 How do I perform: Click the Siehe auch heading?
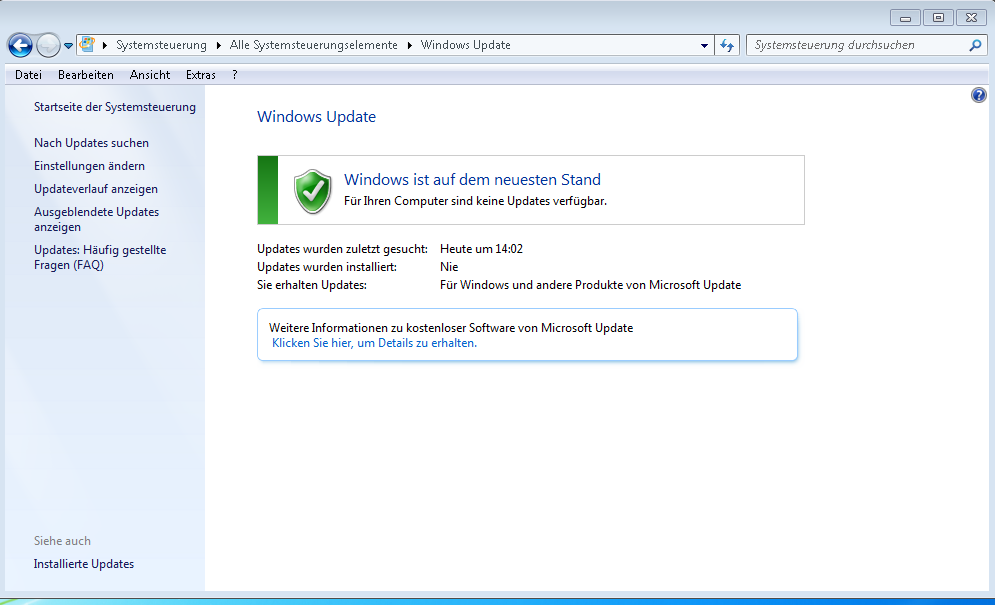pyautogui.click(x=62, y=541)
